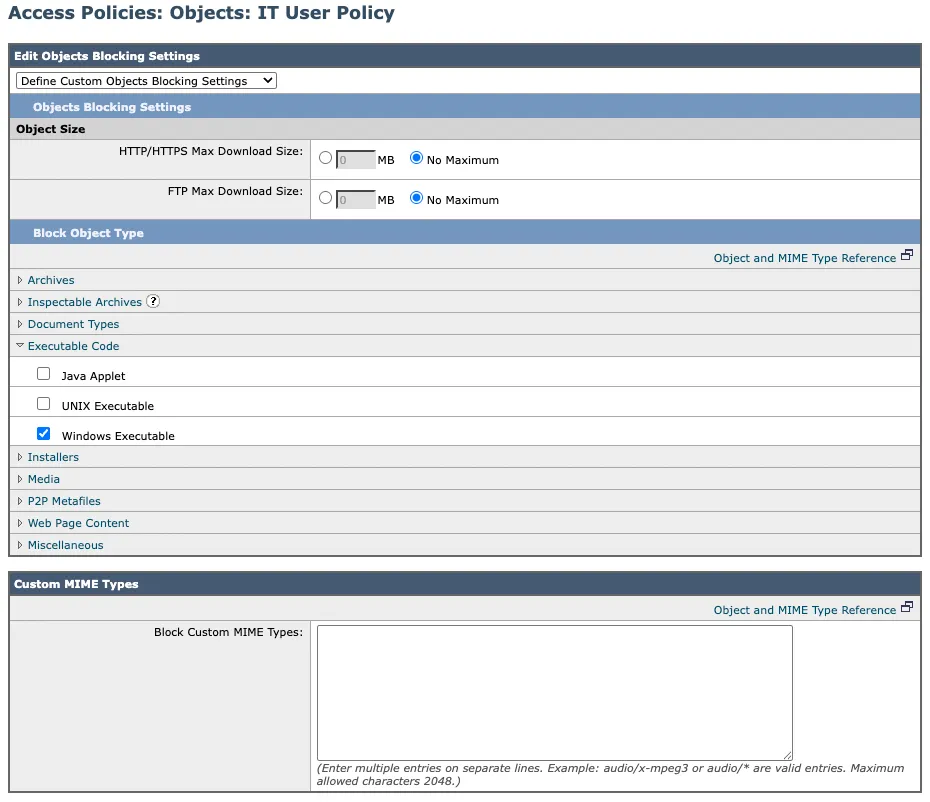Expand the Archives category
Viewport: 930px width, 802px height.
click(x=50, y=280)
